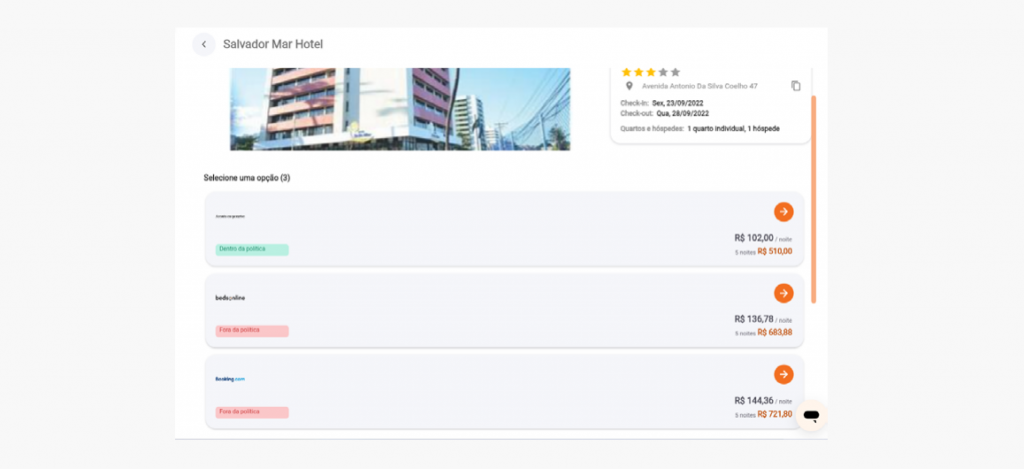
Task: Open the hotel building photo
Action: 400,108
